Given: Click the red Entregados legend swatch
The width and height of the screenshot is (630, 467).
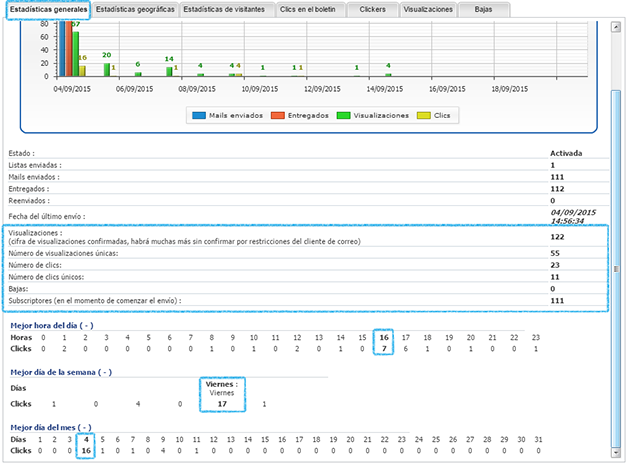Looking at the screenshot, I should (278, 116).
